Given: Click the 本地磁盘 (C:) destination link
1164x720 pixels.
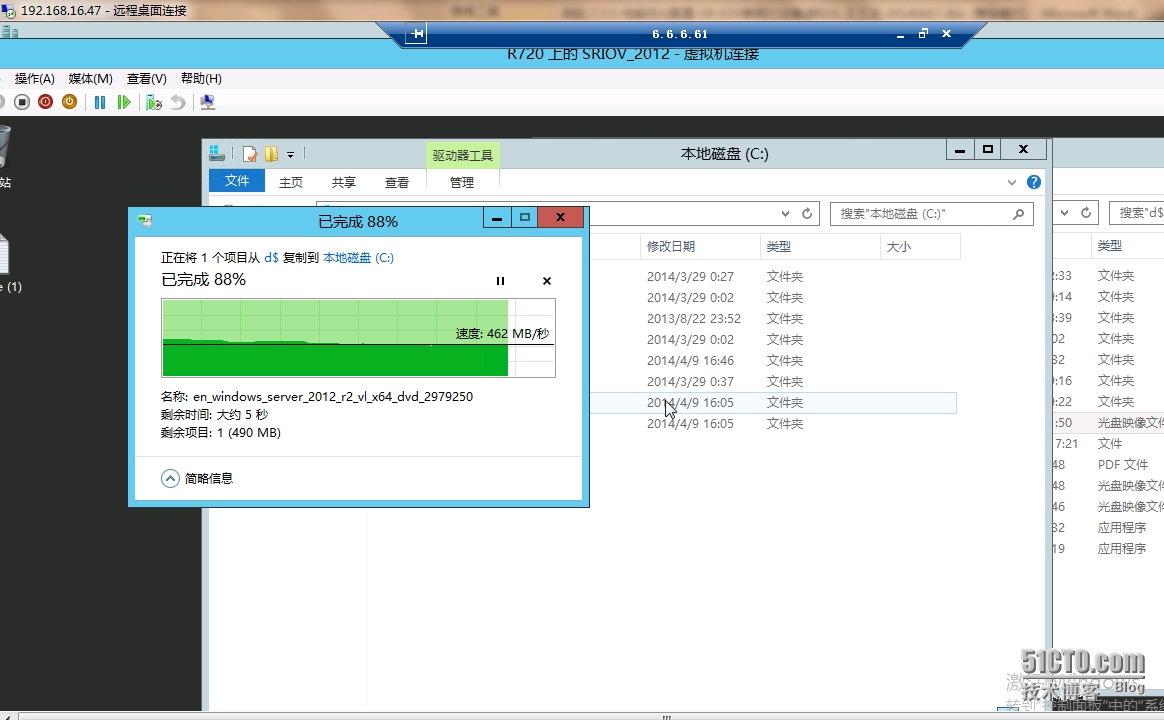Looking at the screenshot, I should pos(359,258).
